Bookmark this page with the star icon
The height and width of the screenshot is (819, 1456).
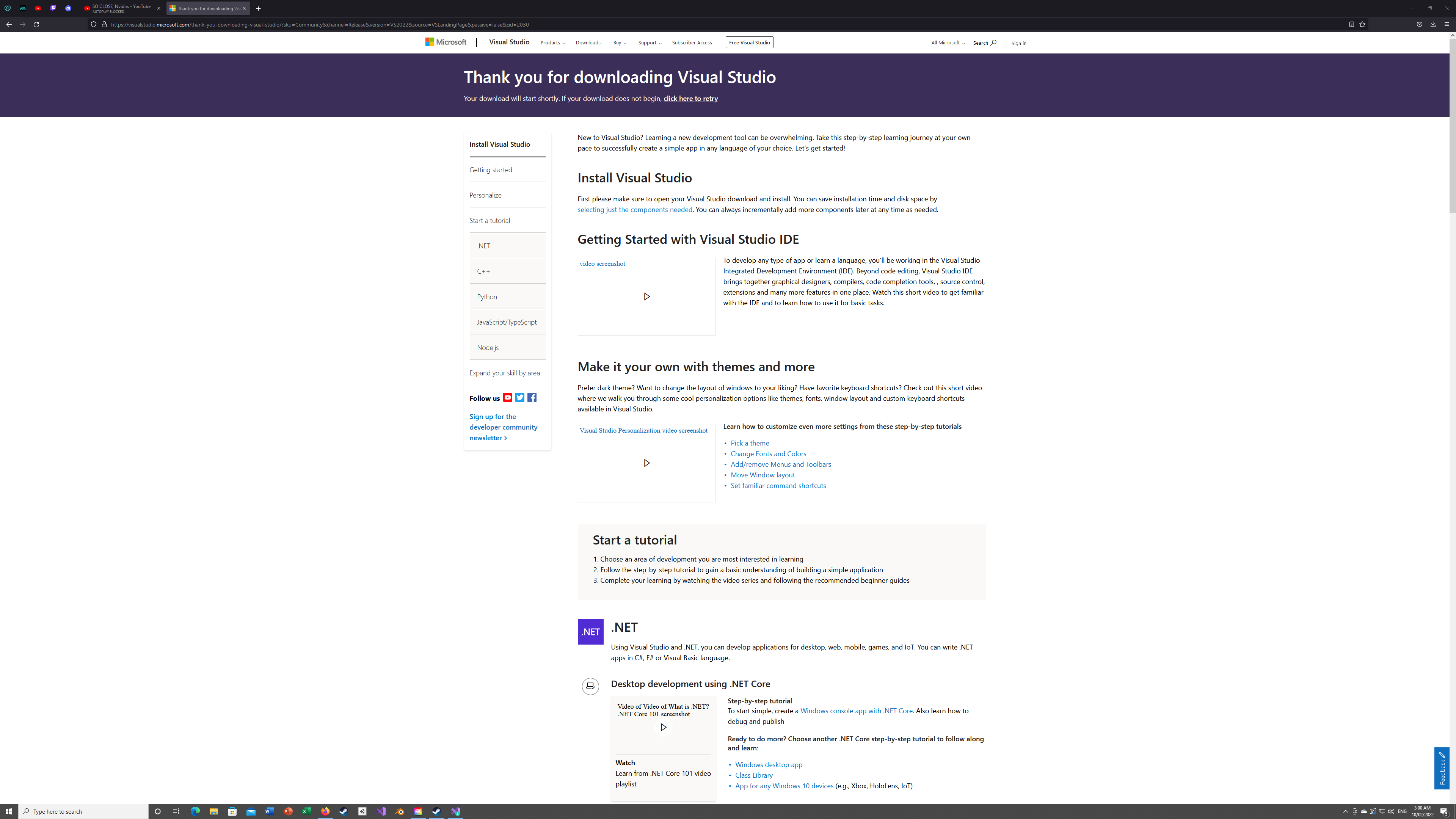click(x=1362, y=24)
